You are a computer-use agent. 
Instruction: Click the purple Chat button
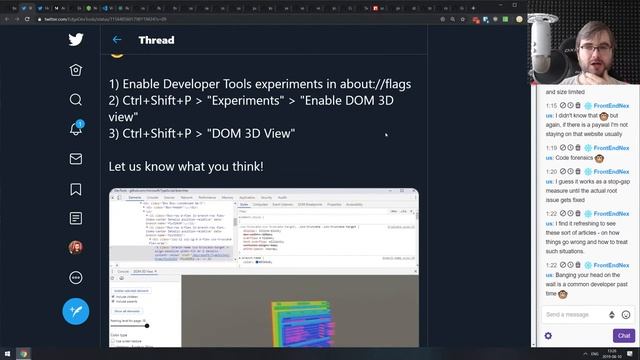point(624,336)
